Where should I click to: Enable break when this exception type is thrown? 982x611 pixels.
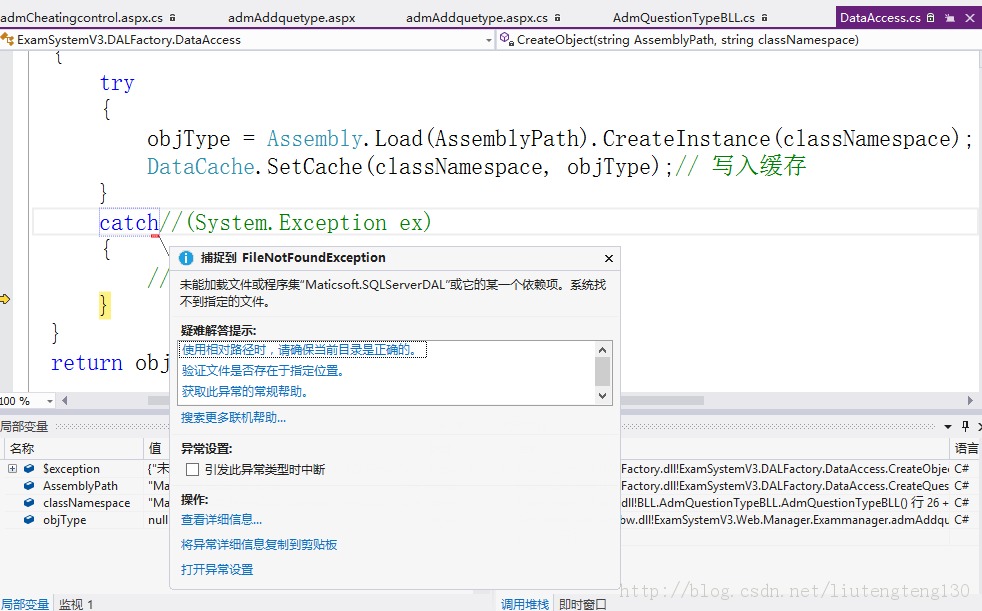coord(192,470)
